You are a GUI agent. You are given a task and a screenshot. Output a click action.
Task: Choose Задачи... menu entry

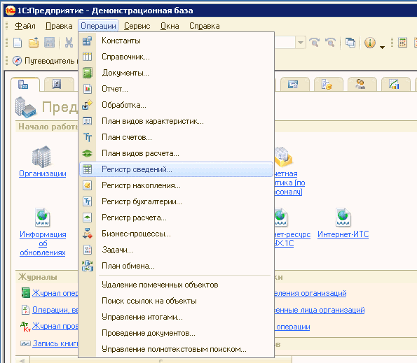pos(176,250)
